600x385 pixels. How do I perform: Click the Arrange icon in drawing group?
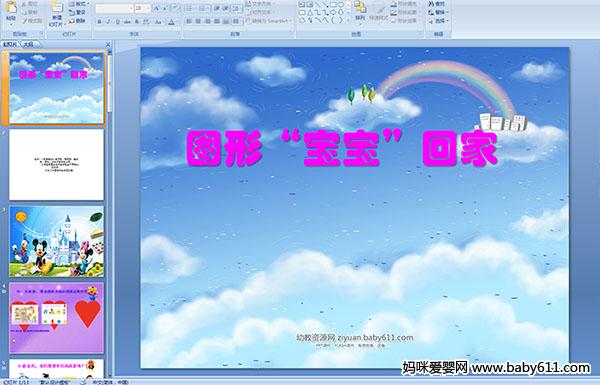click(x=360, y=11)
